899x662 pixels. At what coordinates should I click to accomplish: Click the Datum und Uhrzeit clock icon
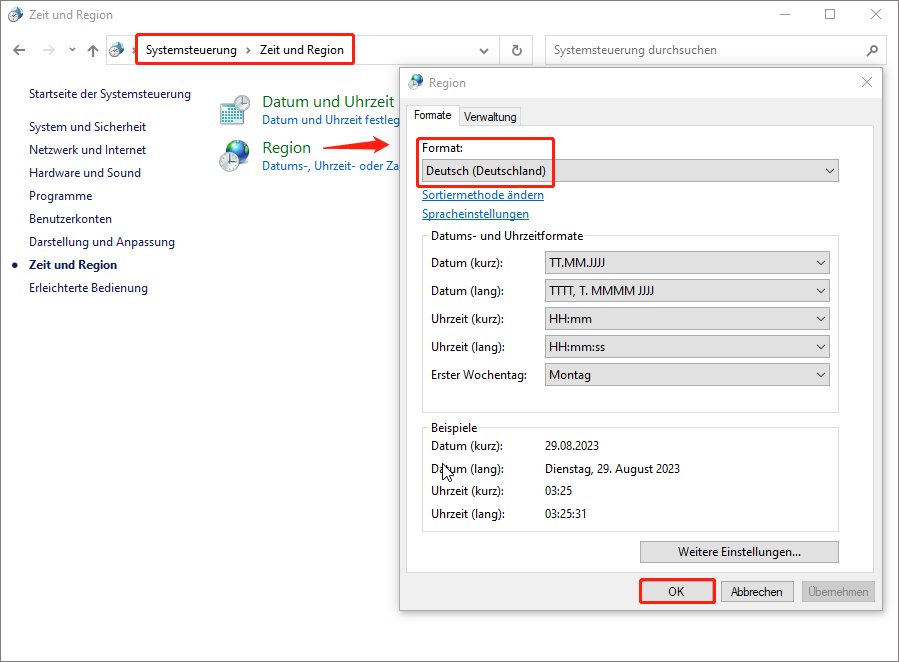point(235,110)
